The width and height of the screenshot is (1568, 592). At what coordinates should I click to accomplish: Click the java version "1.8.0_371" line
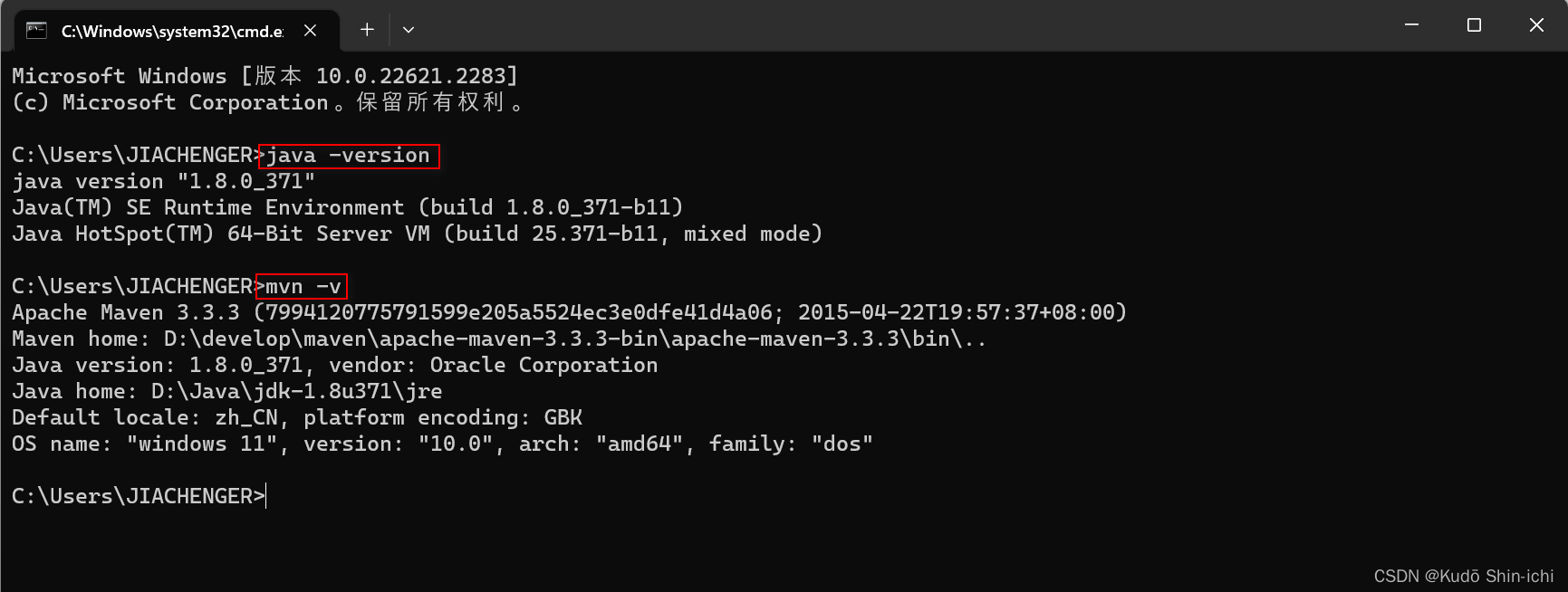[x=163, y=182]
